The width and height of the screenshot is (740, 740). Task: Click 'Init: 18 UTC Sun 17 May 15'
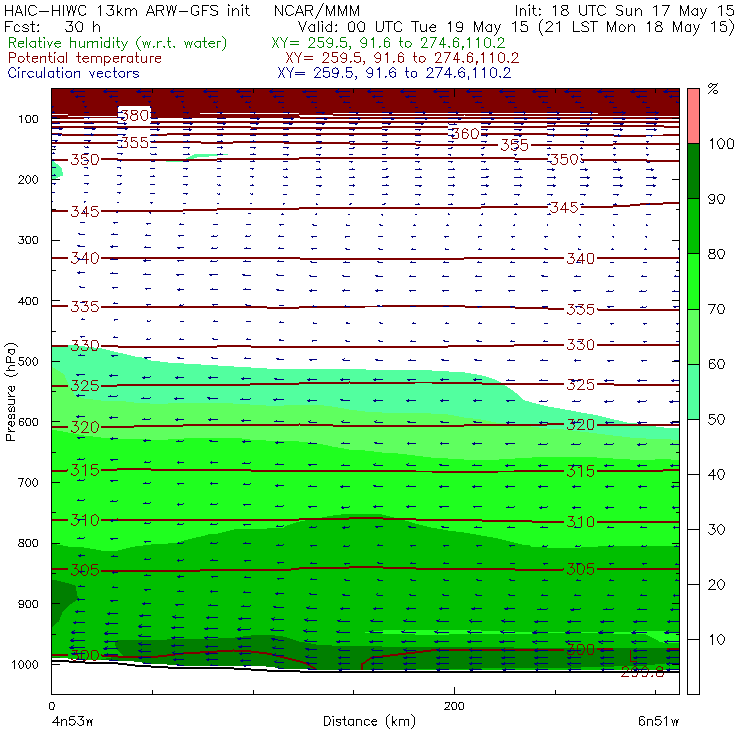(x=624, y=10)
